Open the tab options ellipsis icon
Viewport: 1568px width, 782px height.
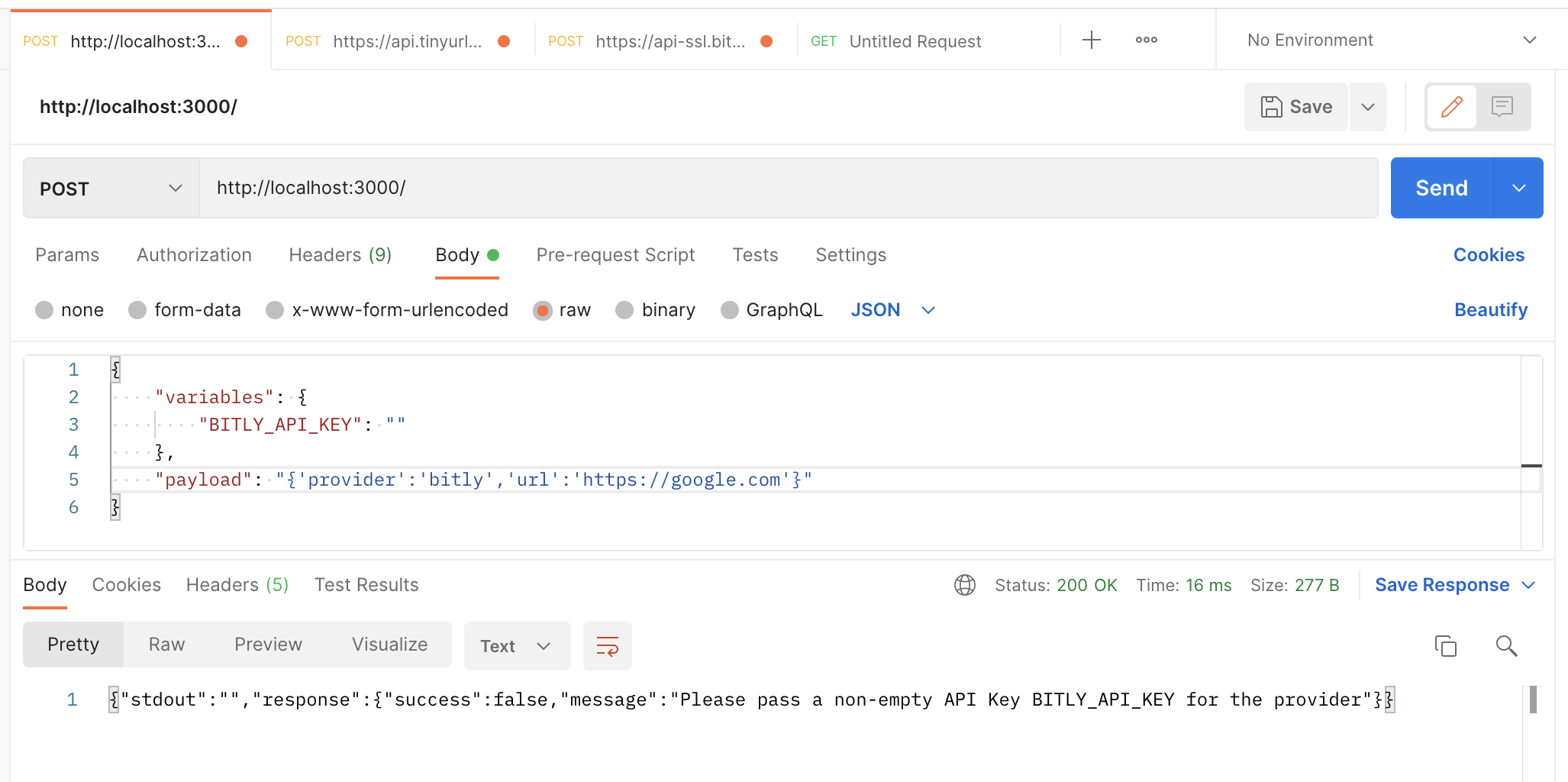pyautogui.click(x=1146, y=40)
